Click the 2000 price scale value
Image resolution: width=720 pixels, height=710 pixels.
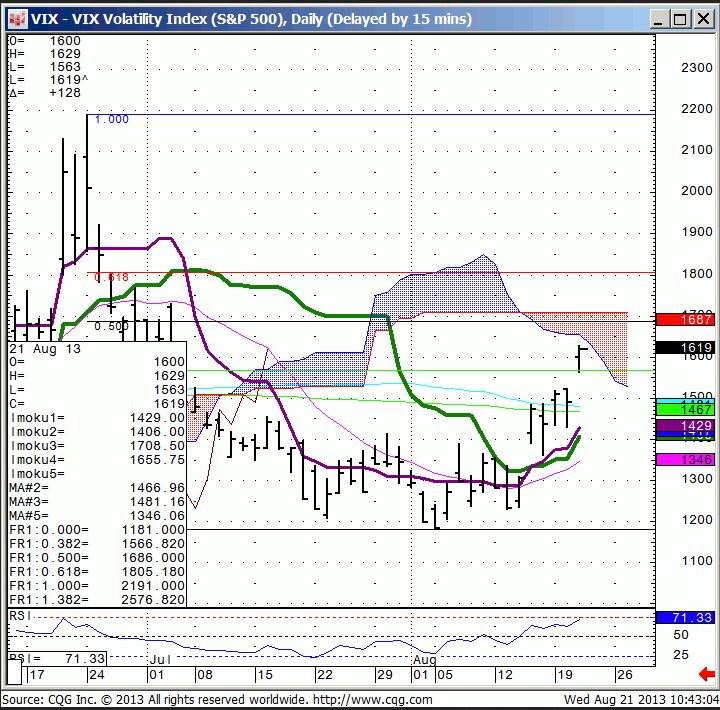[x=697, y=191]
